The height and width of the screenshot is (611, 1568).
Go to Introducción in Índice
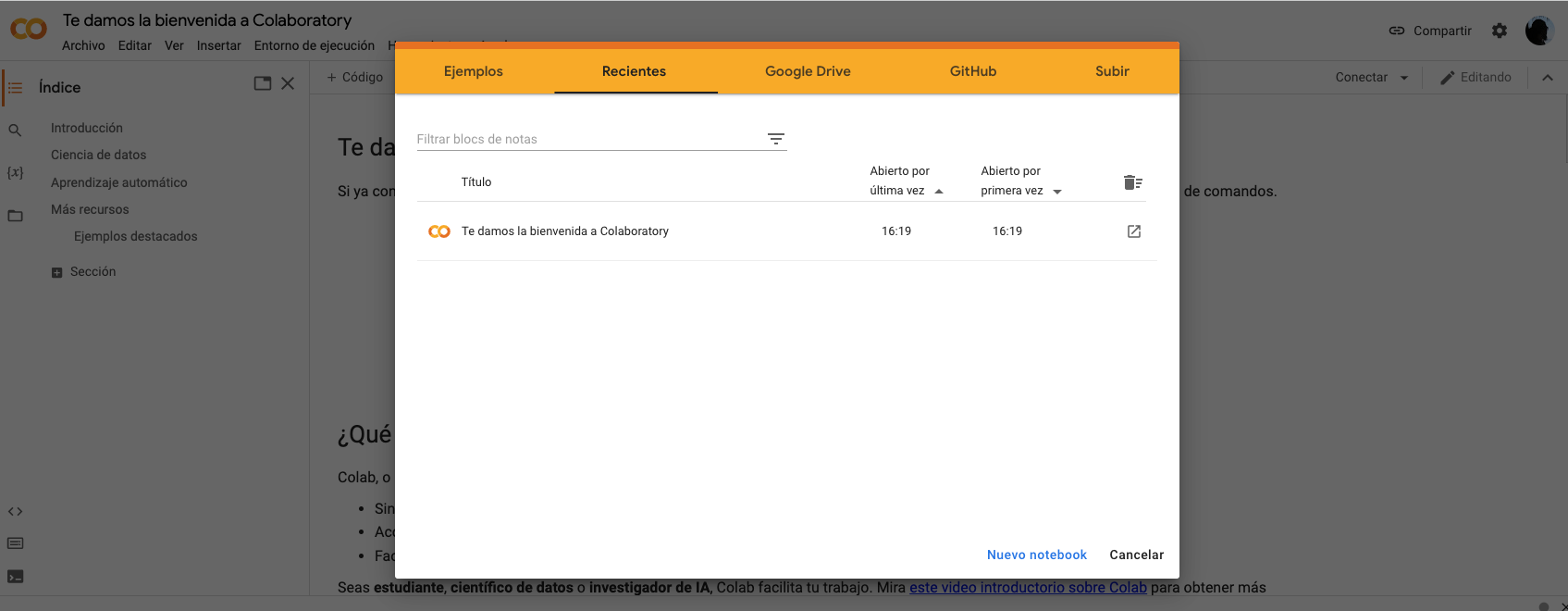[x=87, y=128]
